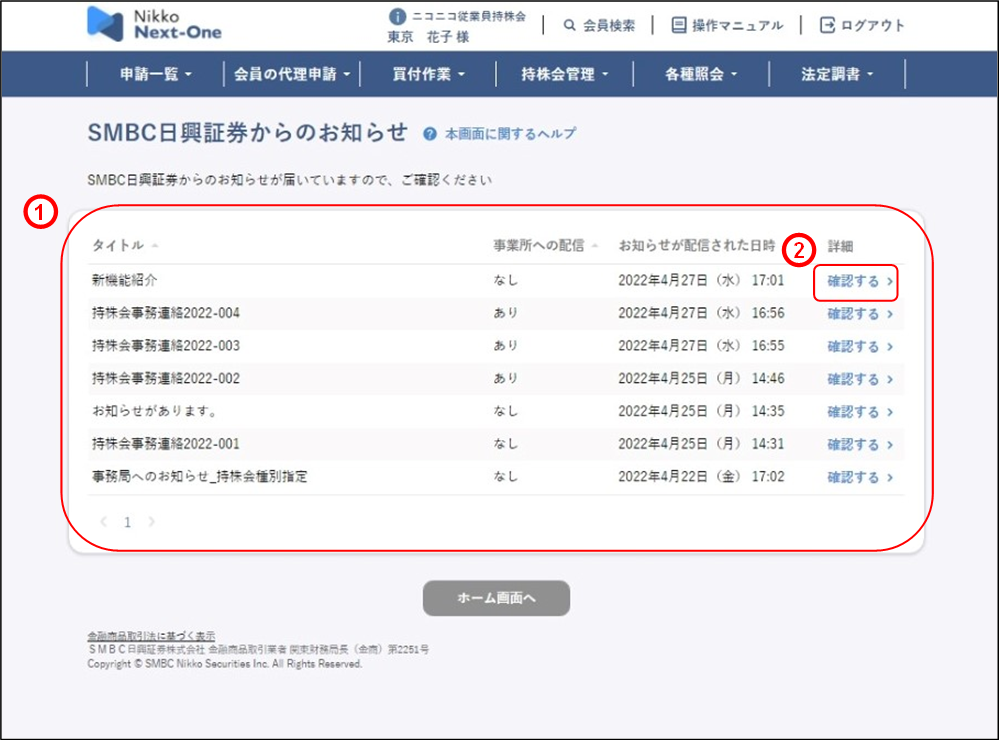Click the date 2022年4月25日 14:46
The height and width of the screenshot is (741, 1000).
tap(701, 378)
